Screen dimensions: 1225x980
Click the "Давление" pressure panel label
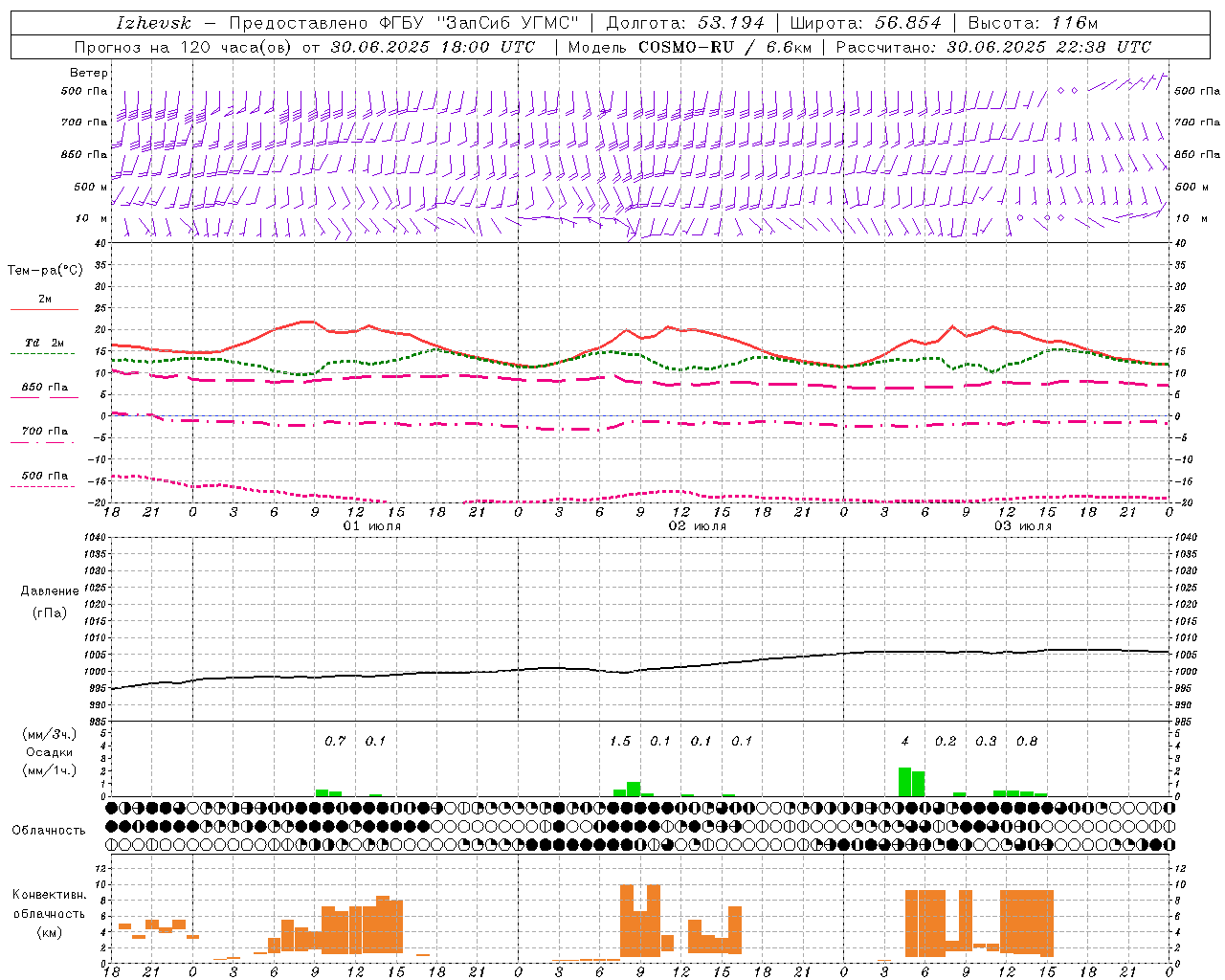[50, 591]
